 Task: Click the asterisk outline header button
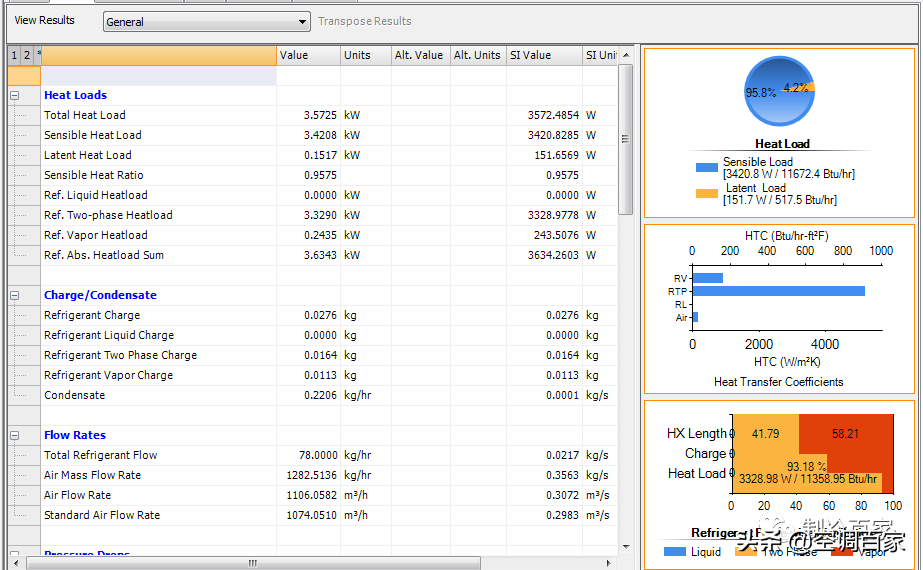coord(39,55)
